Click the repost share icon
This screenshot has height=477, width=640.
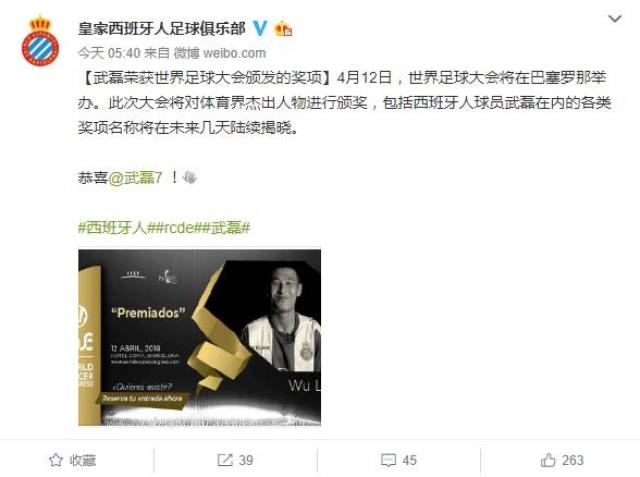(x=225, y=460)
